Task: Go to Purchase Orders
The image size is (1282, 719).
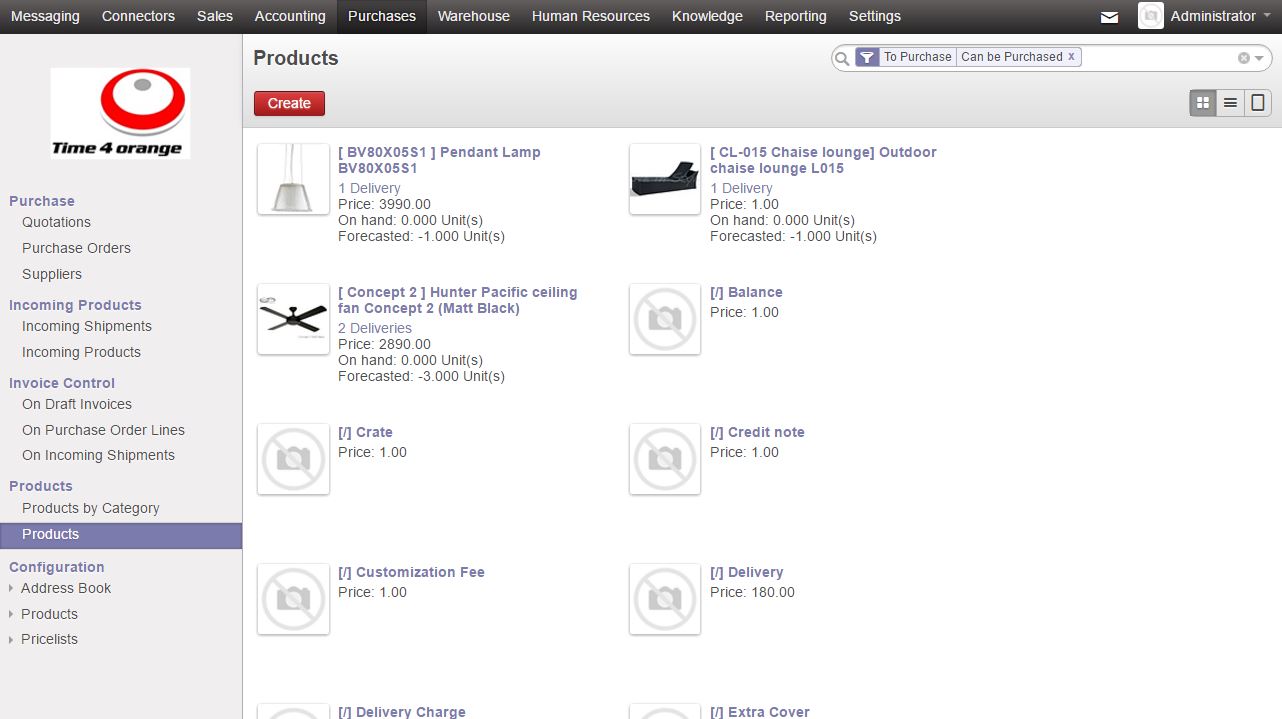Action: coord(76,248)
